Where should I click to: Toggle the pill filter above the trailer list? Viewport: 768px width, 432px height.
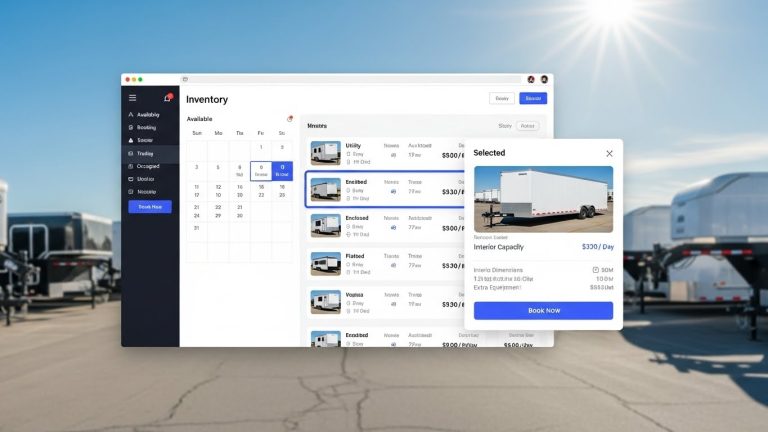pyautogui.click(x=528, y=126)
